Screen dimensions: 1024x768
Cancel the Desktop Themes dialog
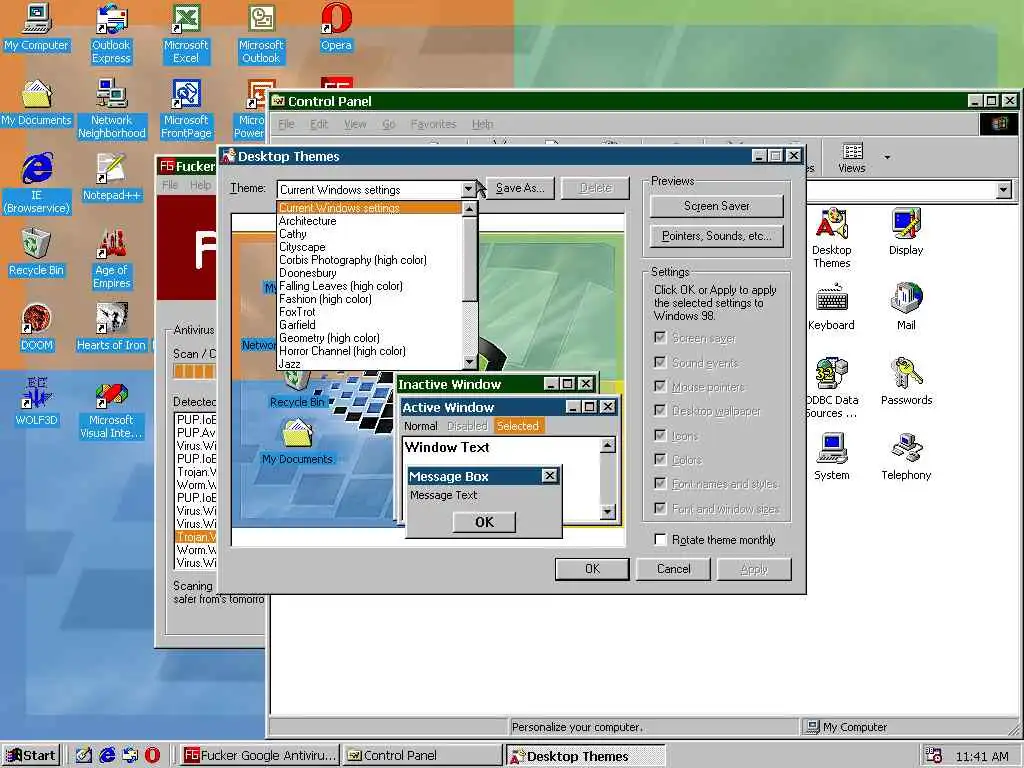point(673,569)
